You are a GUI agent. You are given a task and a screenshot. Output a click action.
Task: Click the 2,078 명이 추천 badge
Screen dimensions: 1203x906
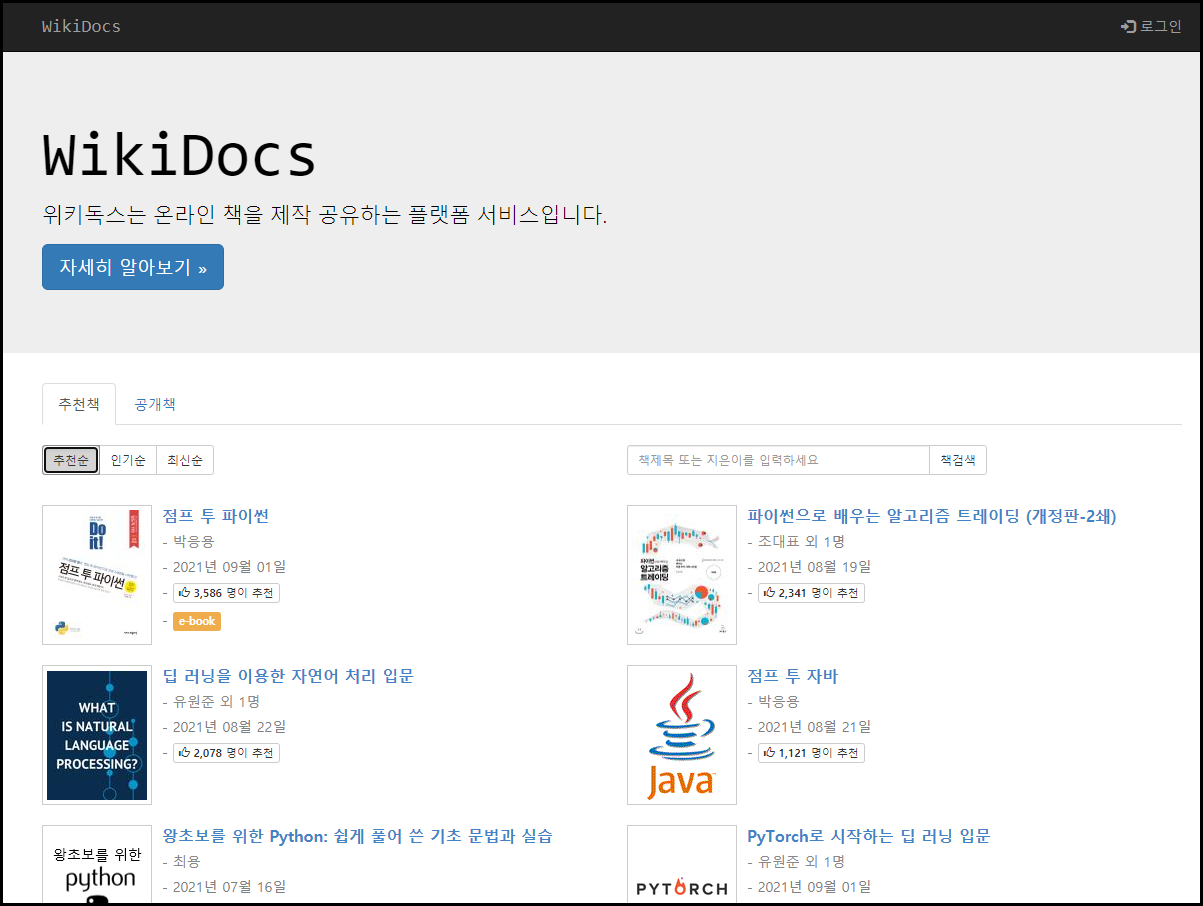[226, 752]
